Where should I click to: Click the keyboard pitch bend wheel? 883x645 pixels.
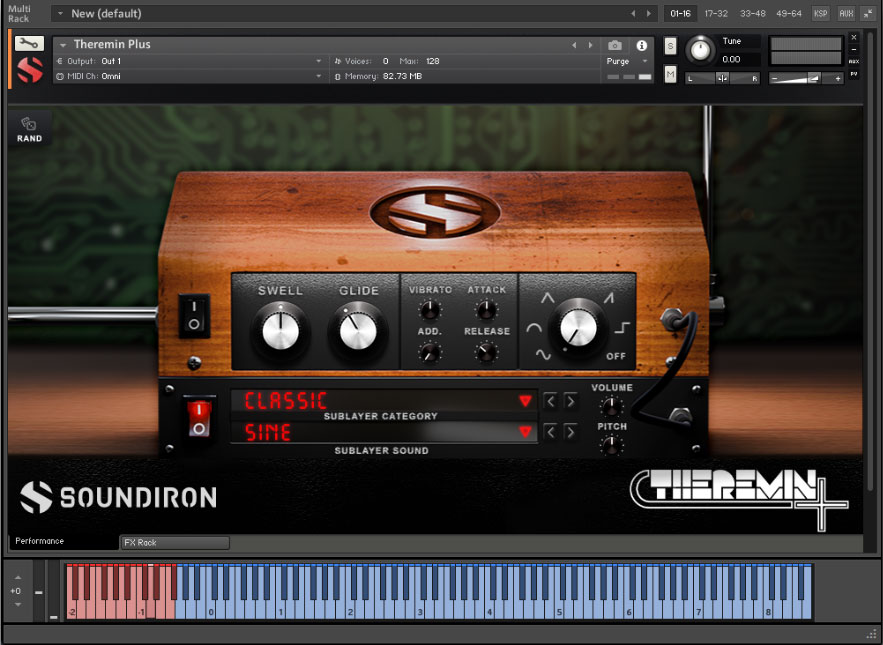click(39, 591)
